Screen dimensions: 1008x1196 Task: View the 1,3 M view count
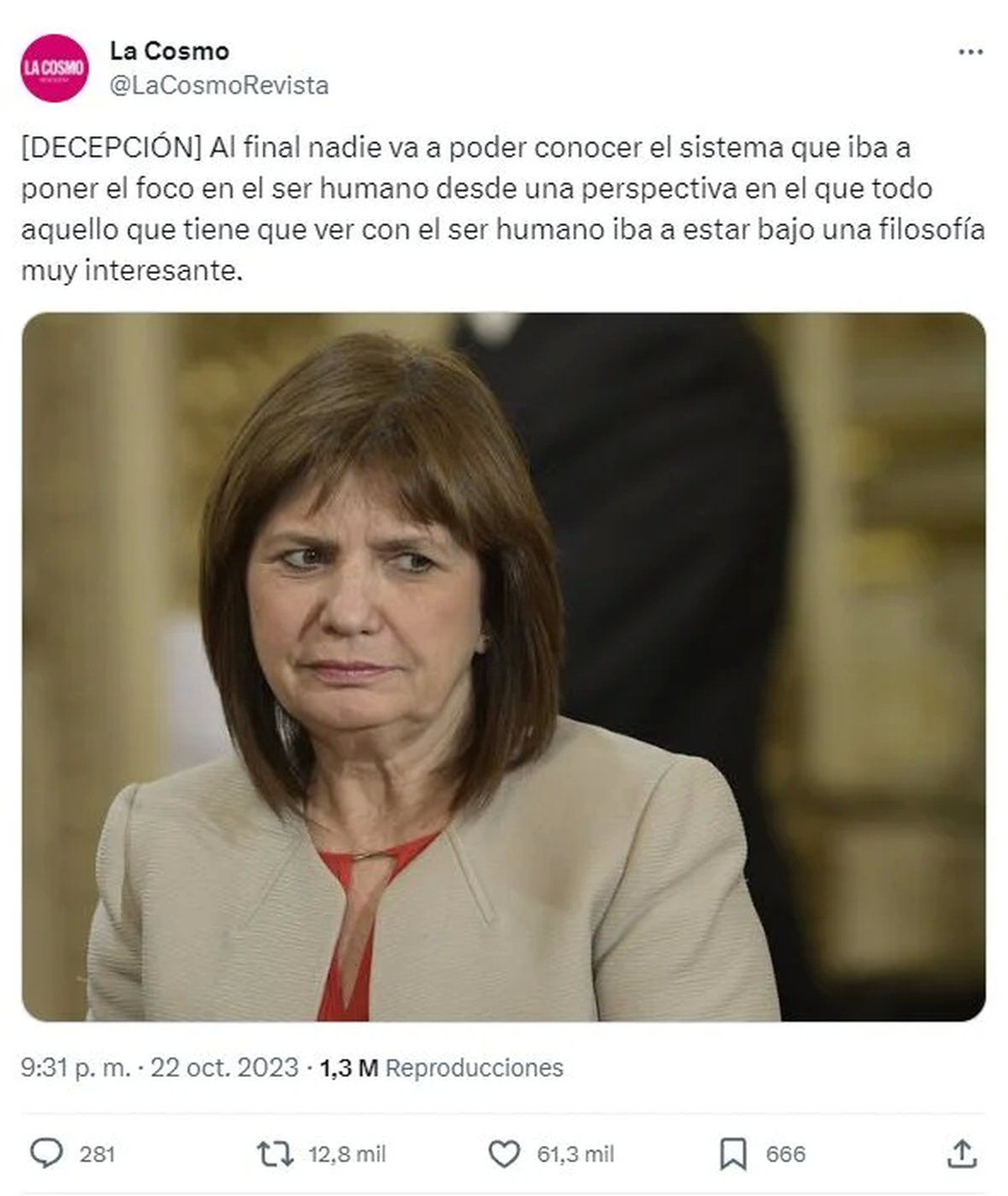pos(349,1067)
